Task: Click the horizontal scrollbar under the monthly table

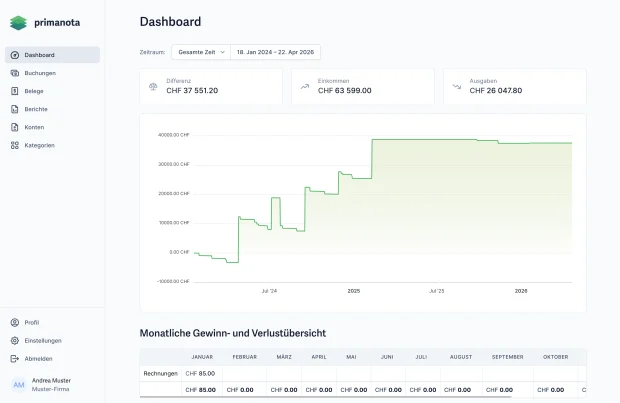Action: tap(325, 396)
